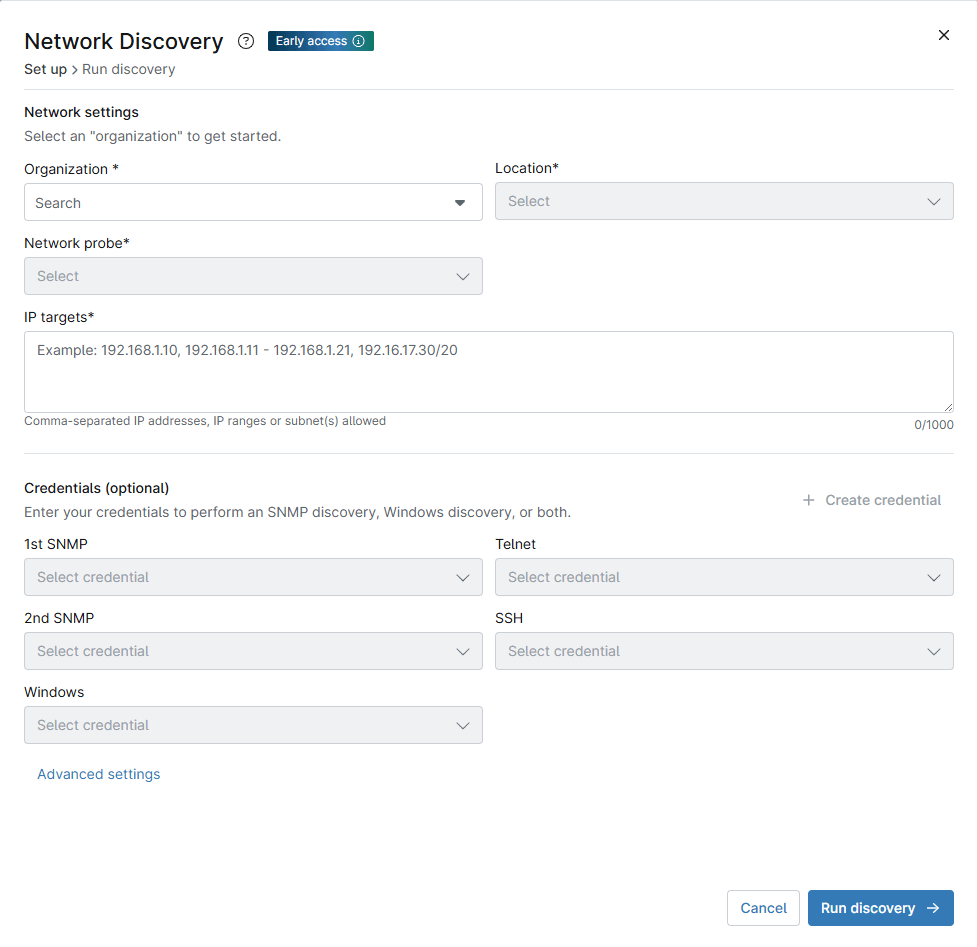This screenshot has height=947, width=977.
Task: Open the Network Discovery help tooltip
Action: tap(245, 41)
